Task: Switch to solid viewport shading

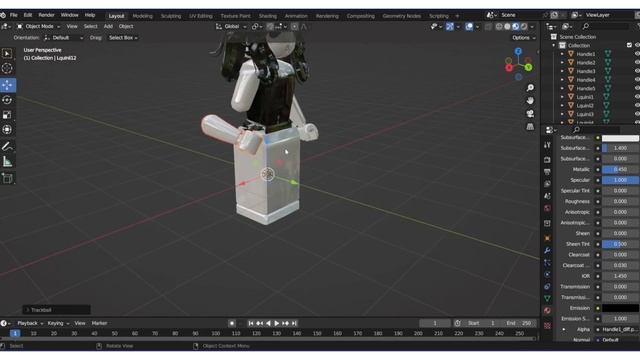Action: 507,27
